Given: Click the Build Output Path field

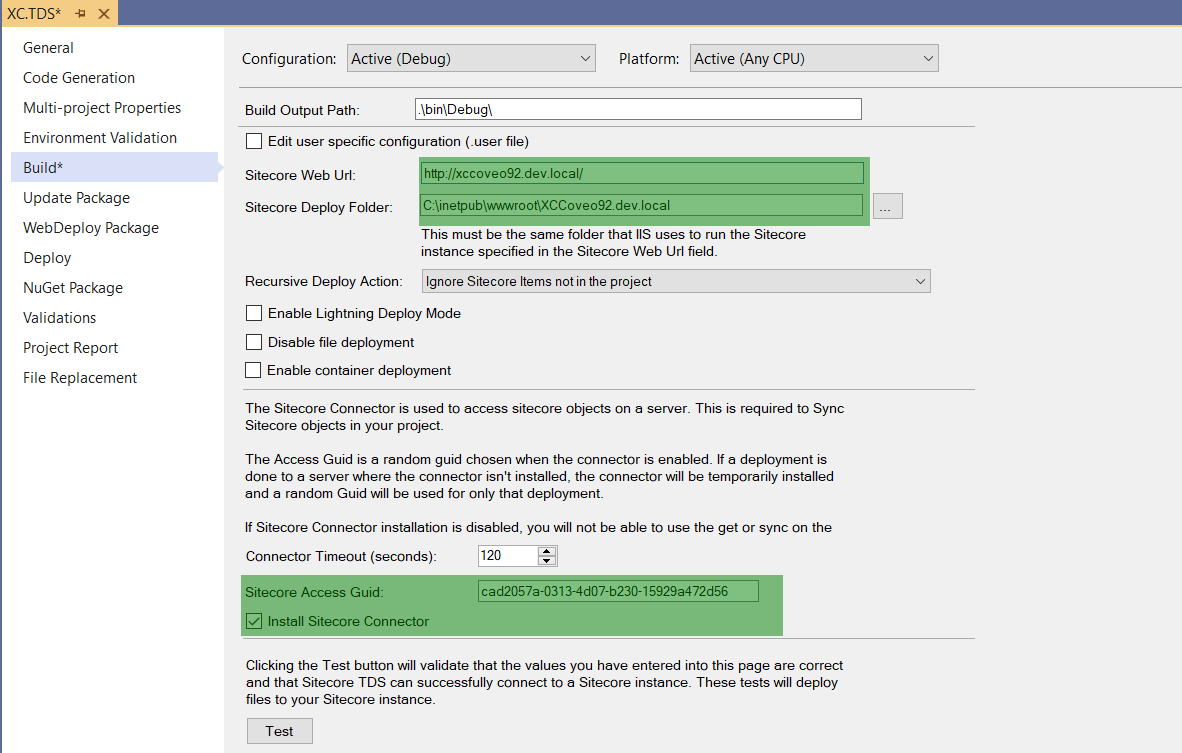Looking at the screenshot, I should click(638, 109).
